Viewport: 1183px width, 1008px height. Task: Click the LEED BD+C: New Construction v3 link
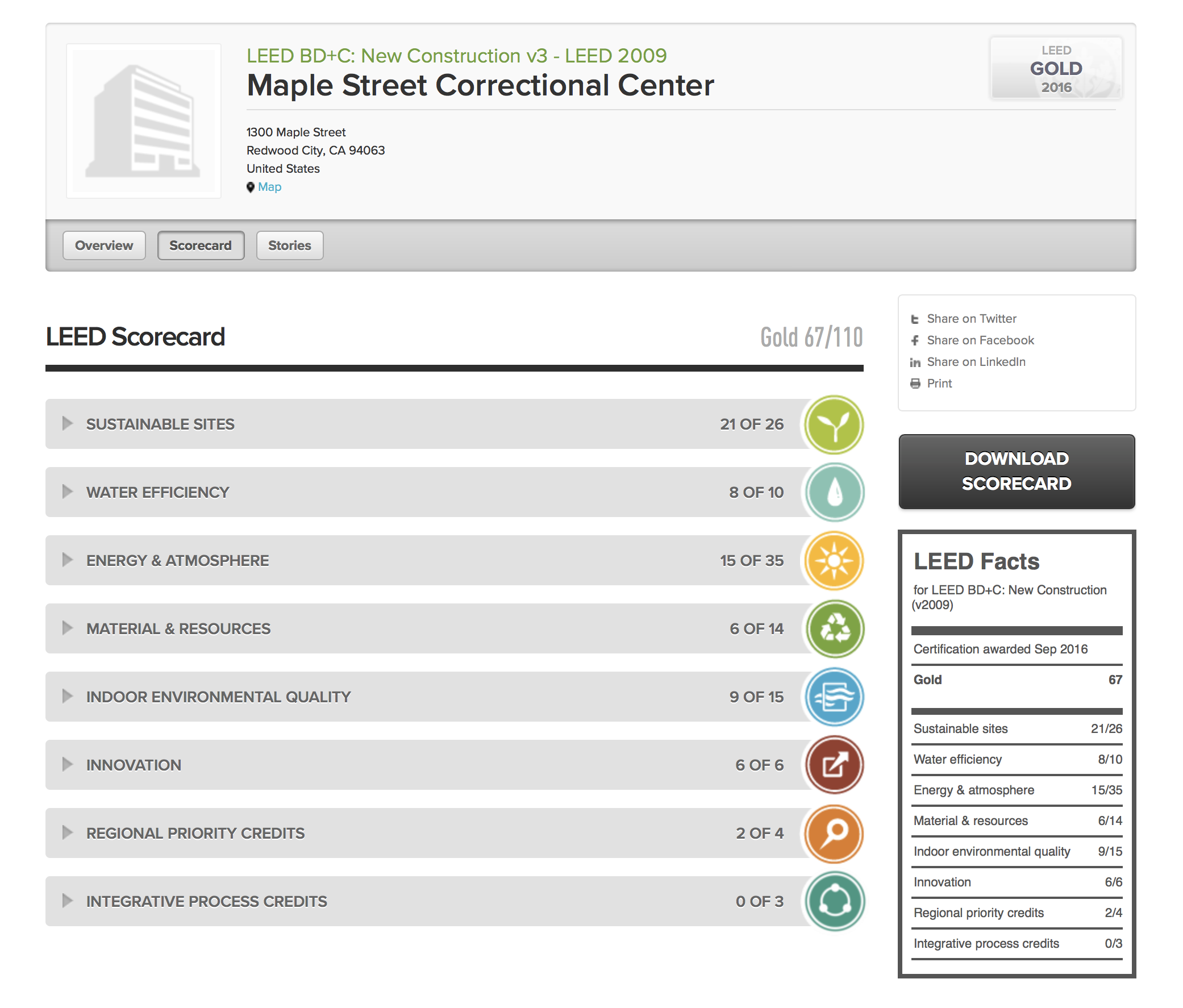[x=456, y=56]
